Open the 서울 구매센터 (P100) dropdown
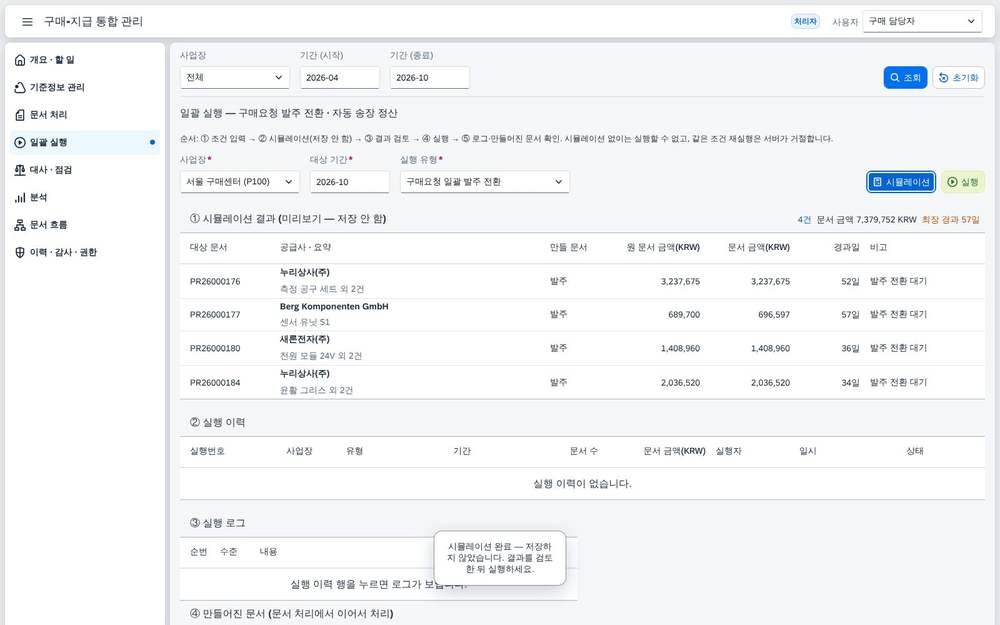 point(240,182)
